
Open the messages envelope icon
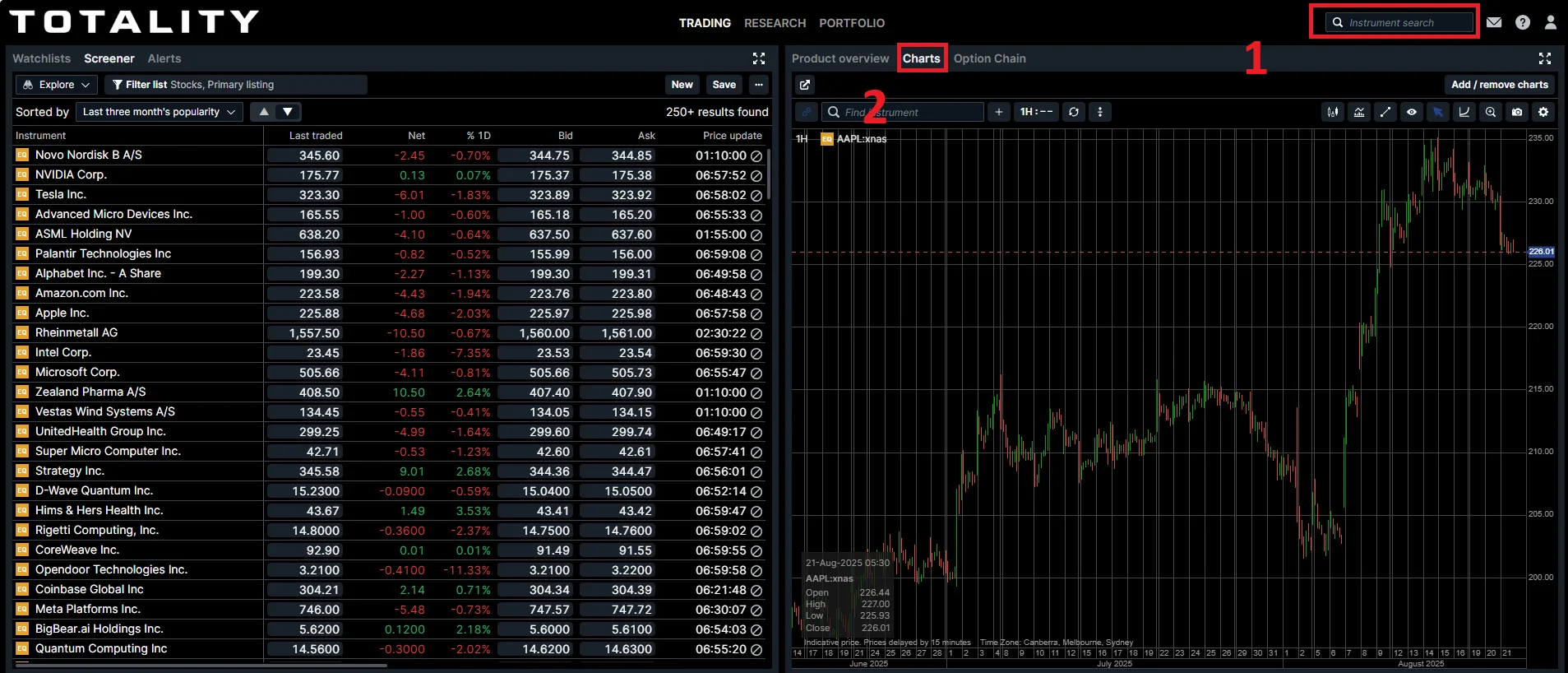pyautogui.click(x=1494, y=22)
